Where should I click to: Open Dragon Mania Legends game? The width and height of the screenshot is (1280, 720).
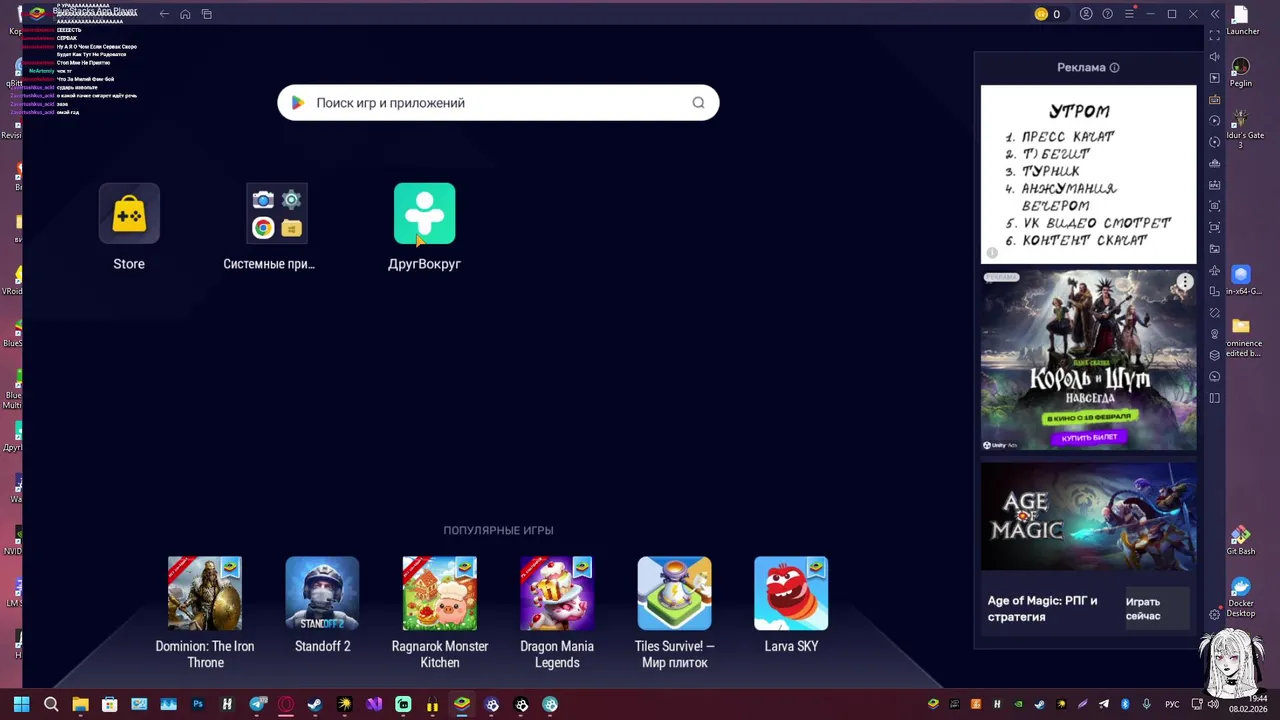[x=557, y=612]
